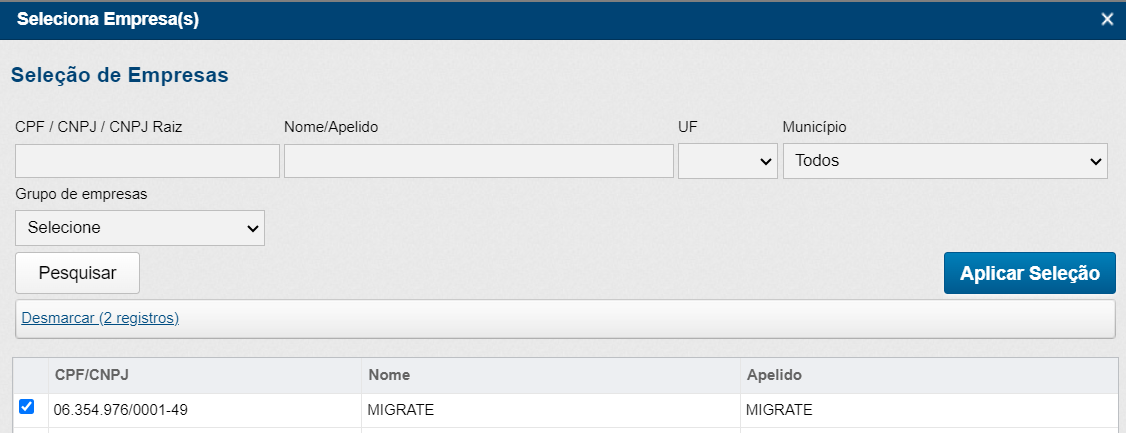Image resolution: width=1126 pixels, height=433 pixels.
Task: Click MIGRATE in the Nome column
Action: tap(401, 409)
